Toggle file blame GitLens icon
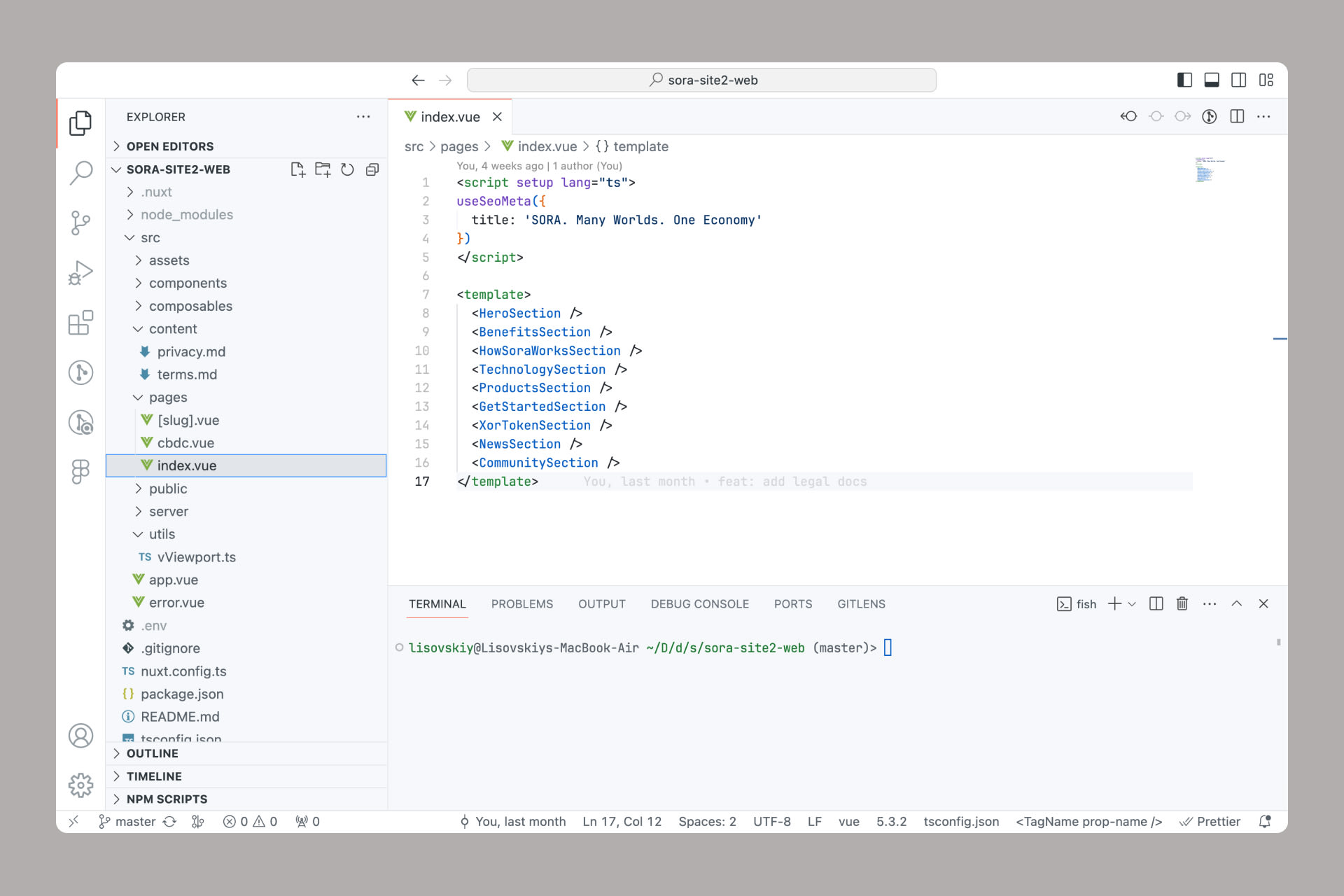 coord(1210,116)
